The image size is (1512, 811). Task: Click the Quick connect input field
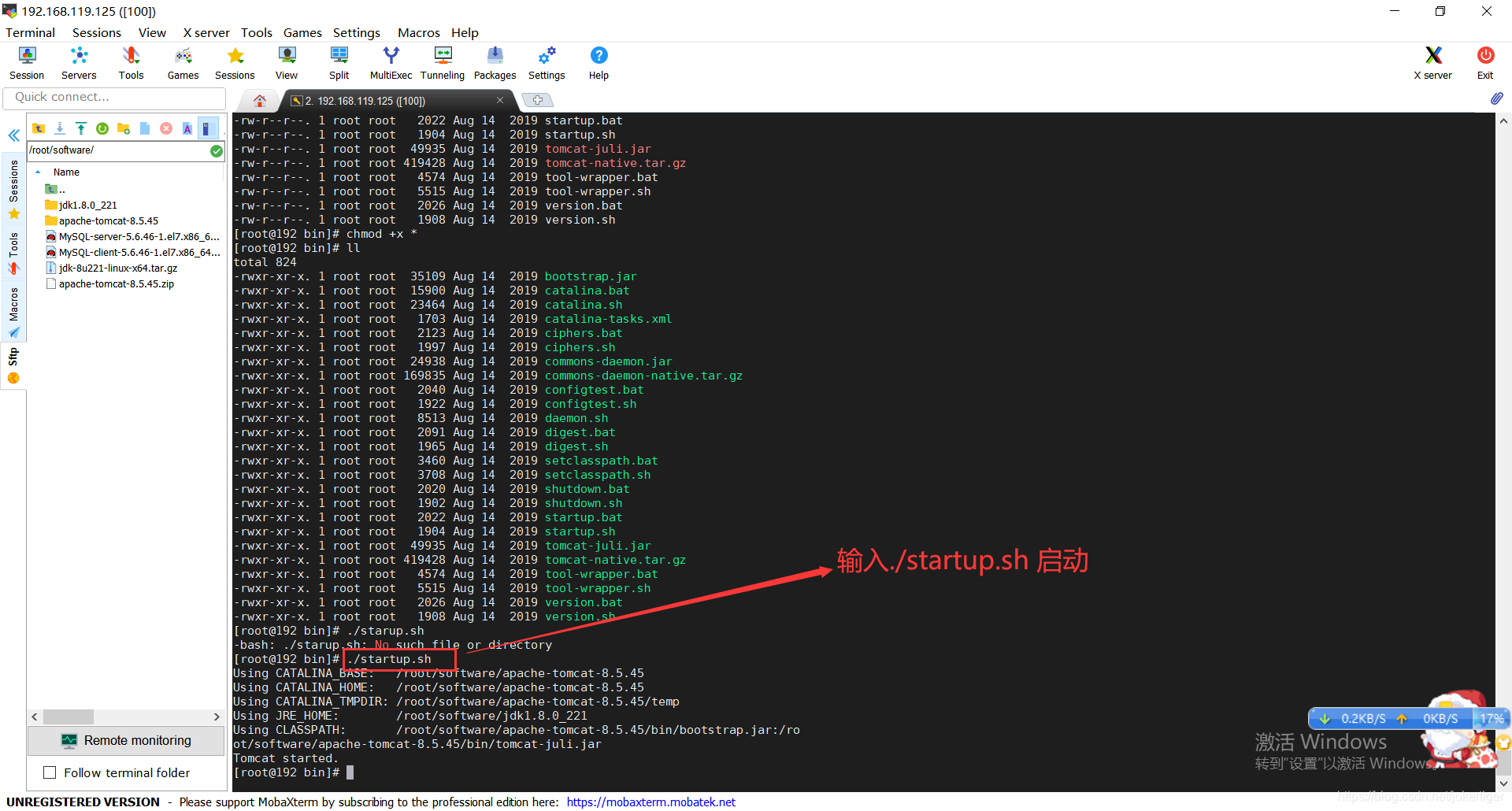(114, 97)
